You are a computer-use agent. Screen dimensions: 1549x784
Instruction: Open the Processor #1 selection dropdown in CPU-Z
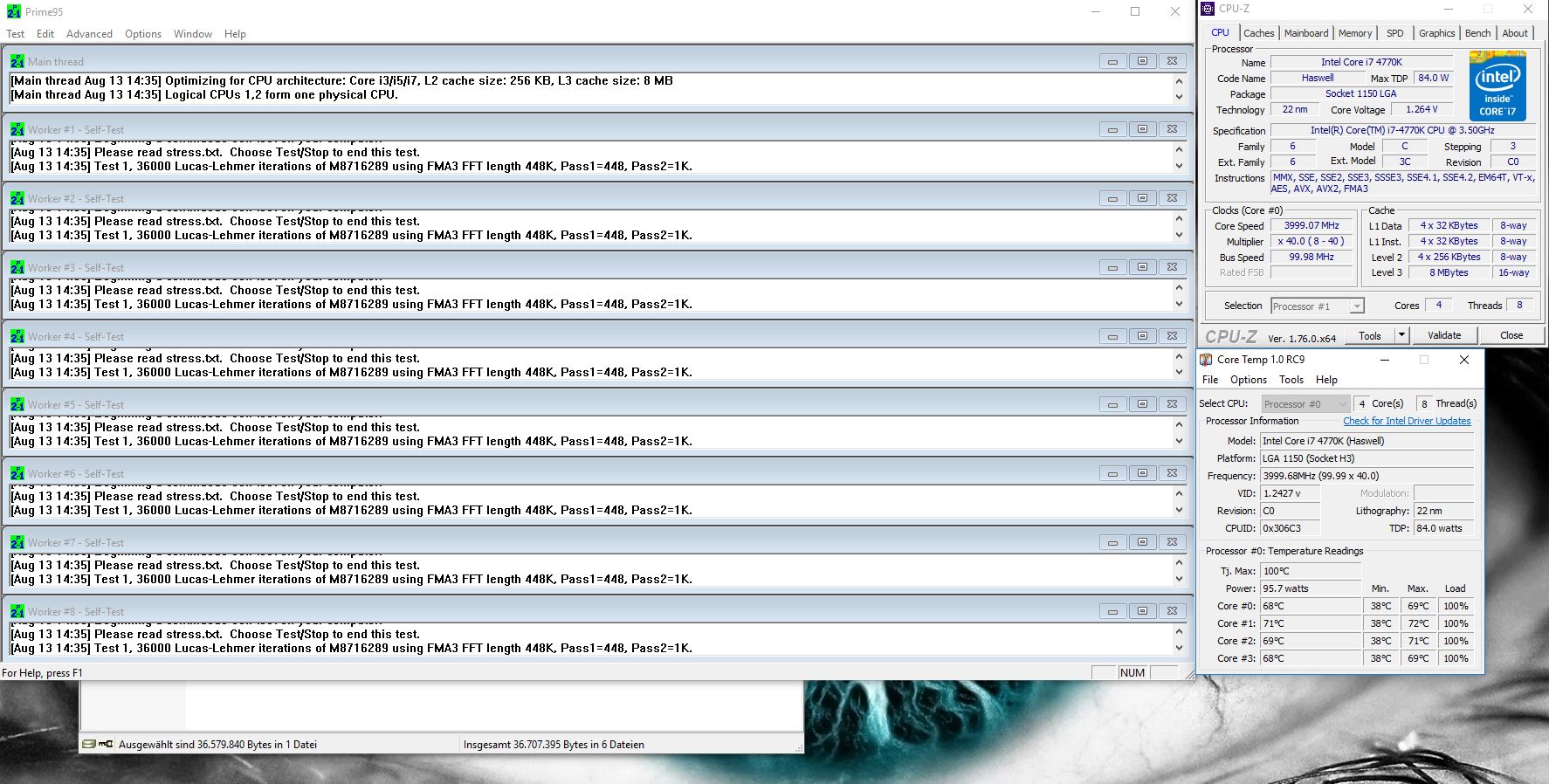tap(1317, 306)
